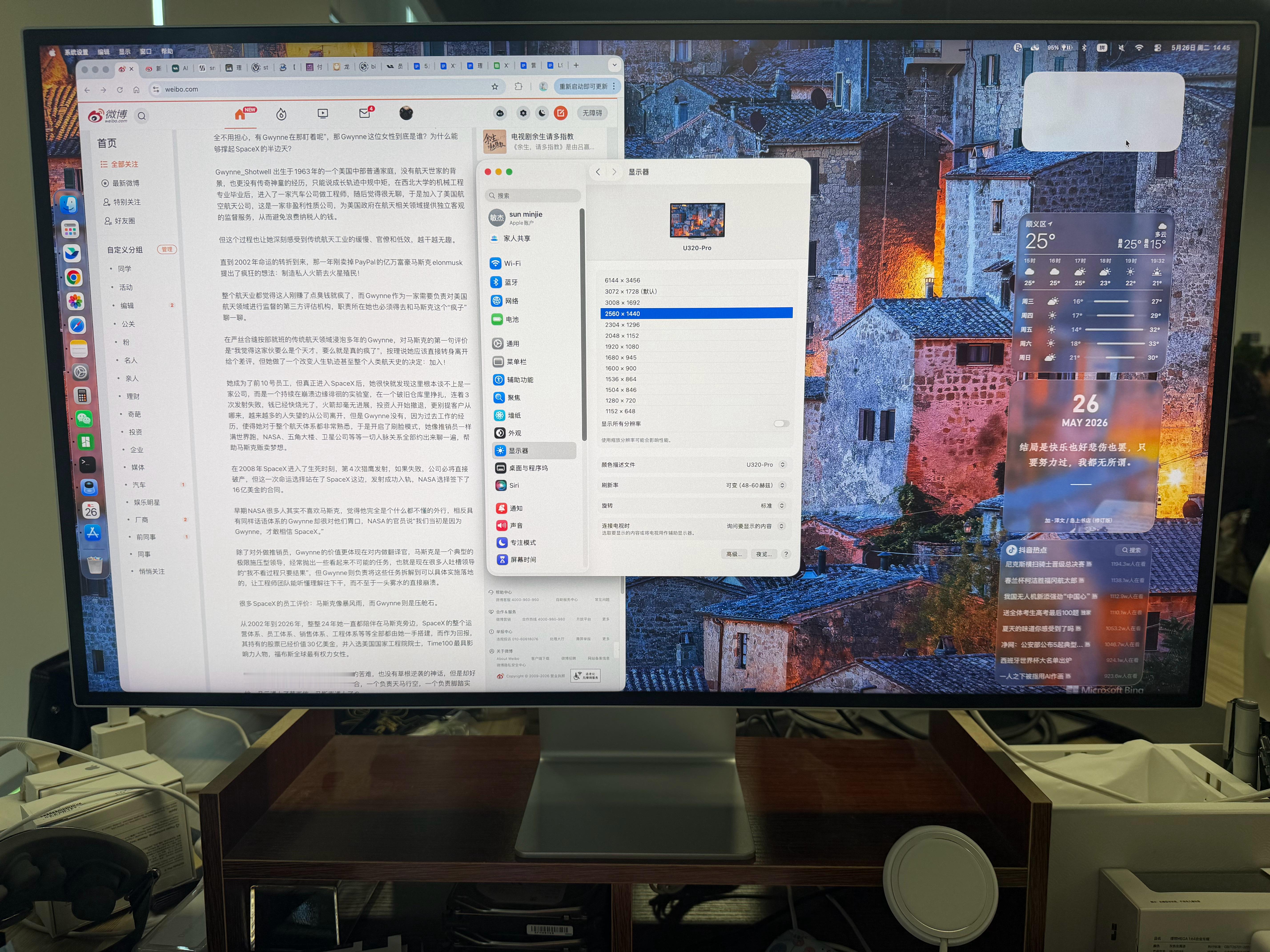Open Weibo search magnifier

(142, 116)
